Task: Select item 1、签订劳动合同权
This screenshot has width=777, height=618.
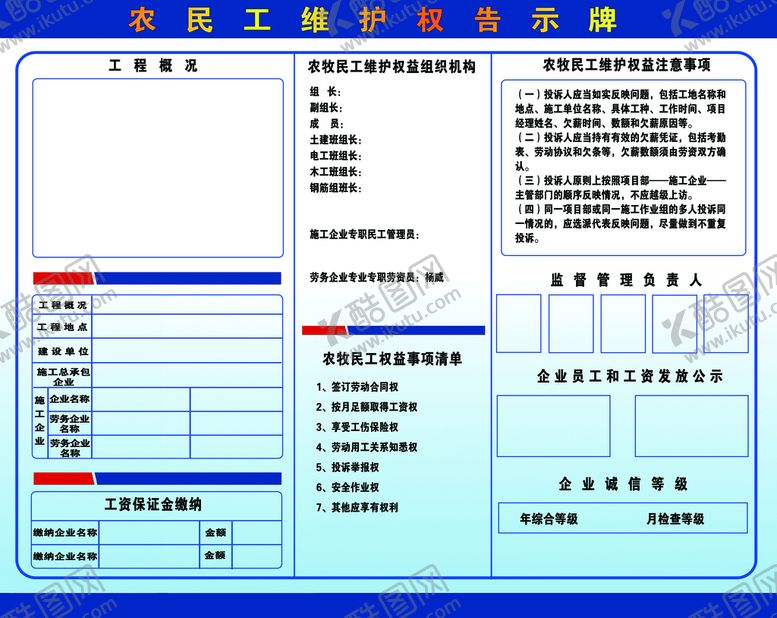Action: 357,387
